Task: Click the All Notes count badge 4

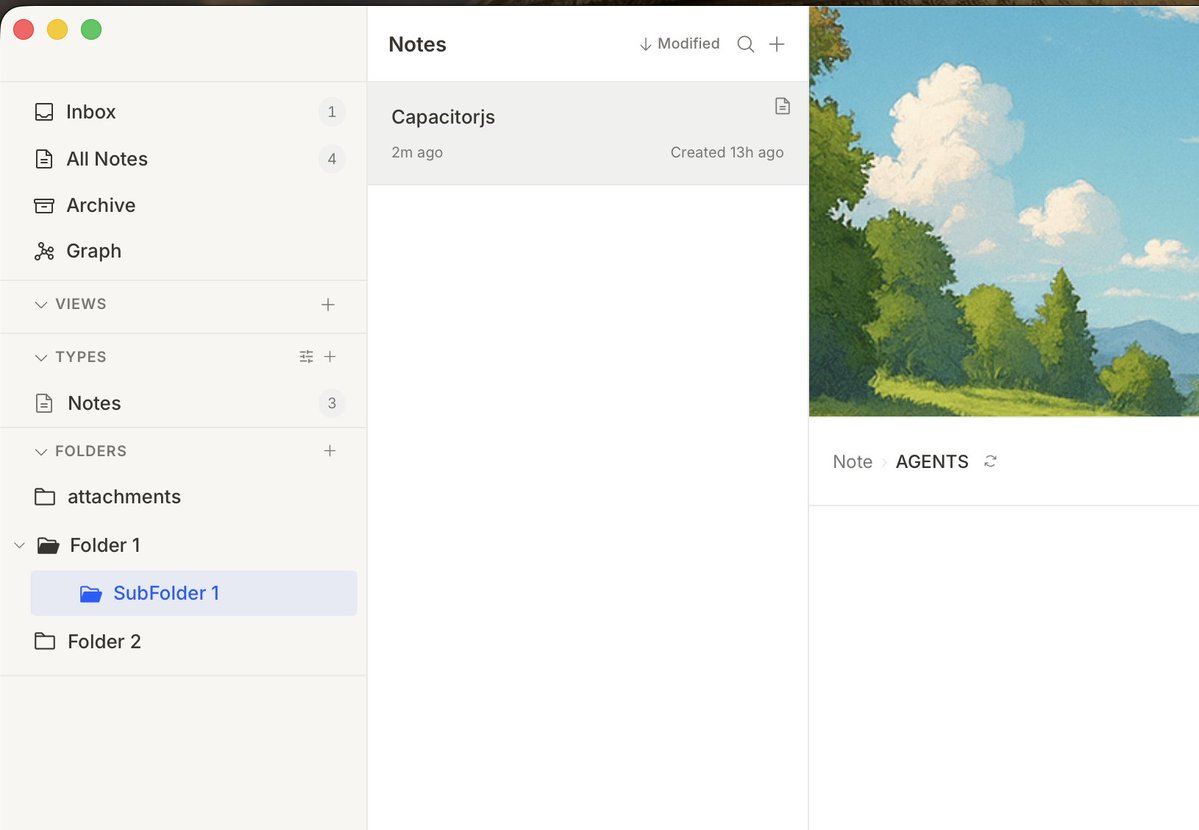Action: [332, 158]
